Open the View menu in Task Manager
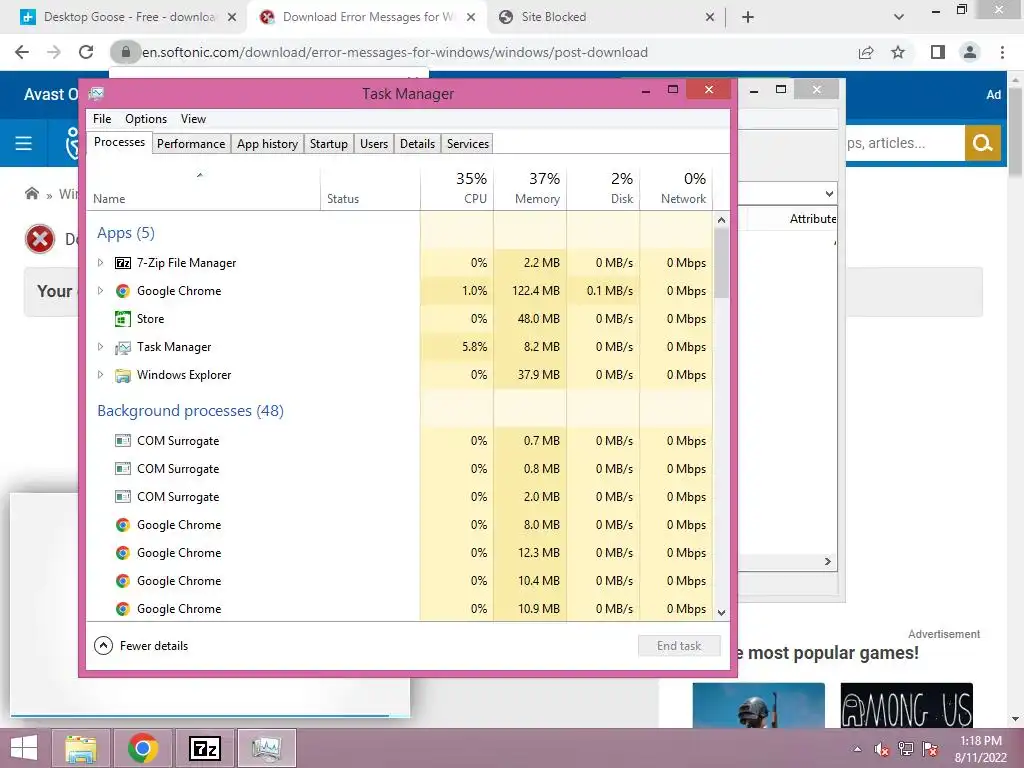The width and height of the screenshot is (1024, 768). (x=193, y=119)
